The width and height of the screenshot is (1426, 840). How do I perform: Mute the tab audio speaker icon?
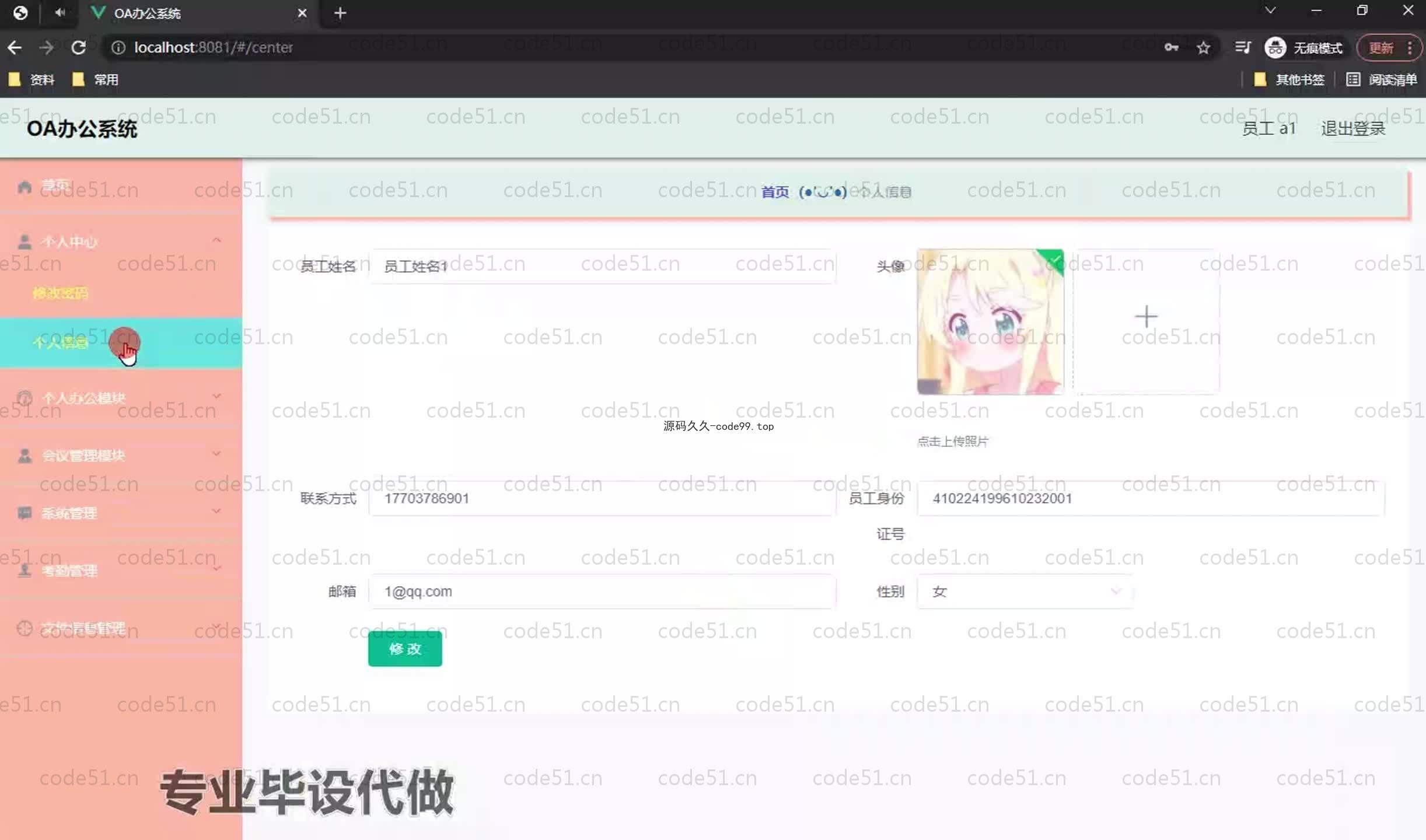(x=60, y=12)
